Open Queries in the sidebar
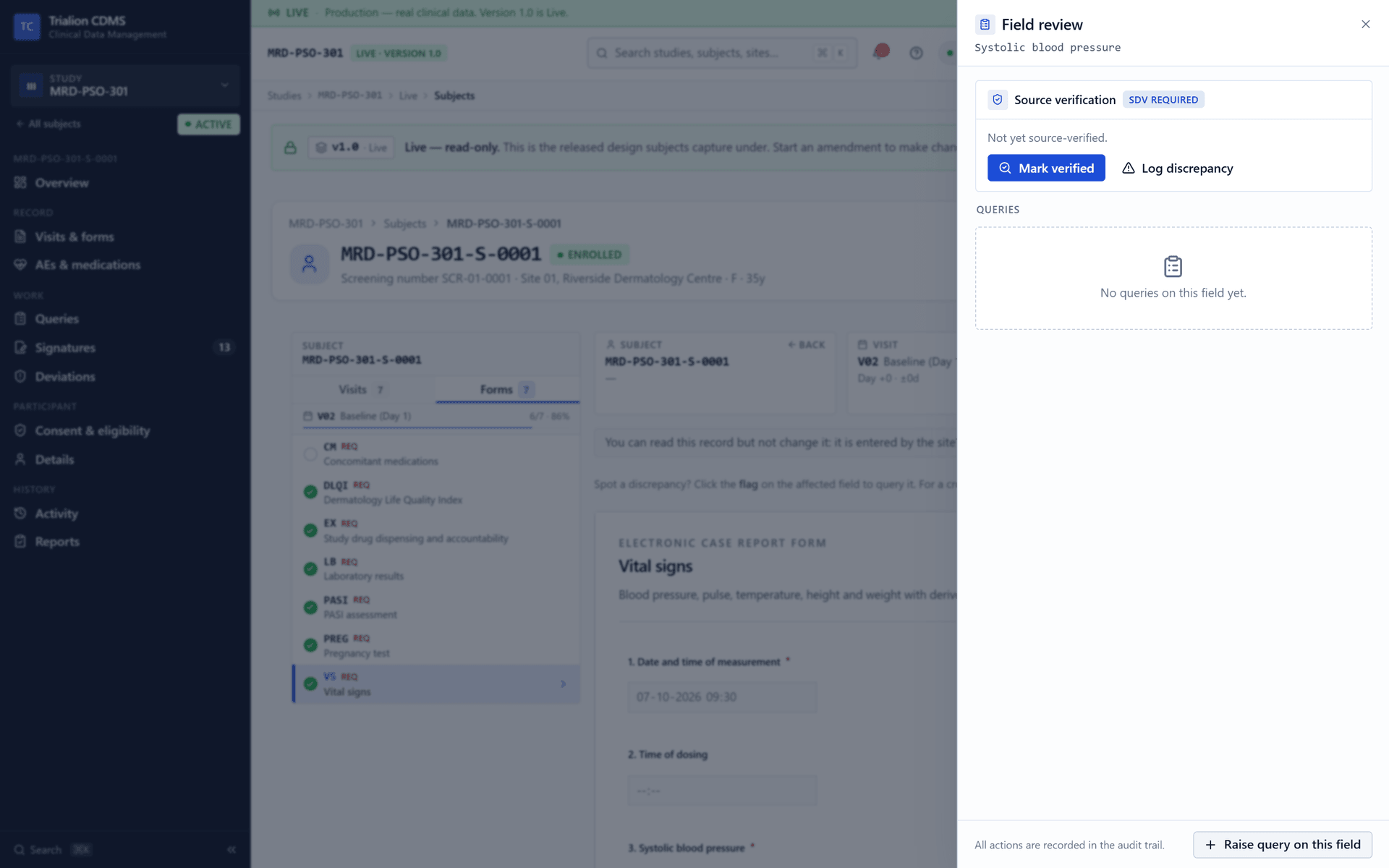The width and height of the screenshot is (1389, 868). click(x=124, y=319)
